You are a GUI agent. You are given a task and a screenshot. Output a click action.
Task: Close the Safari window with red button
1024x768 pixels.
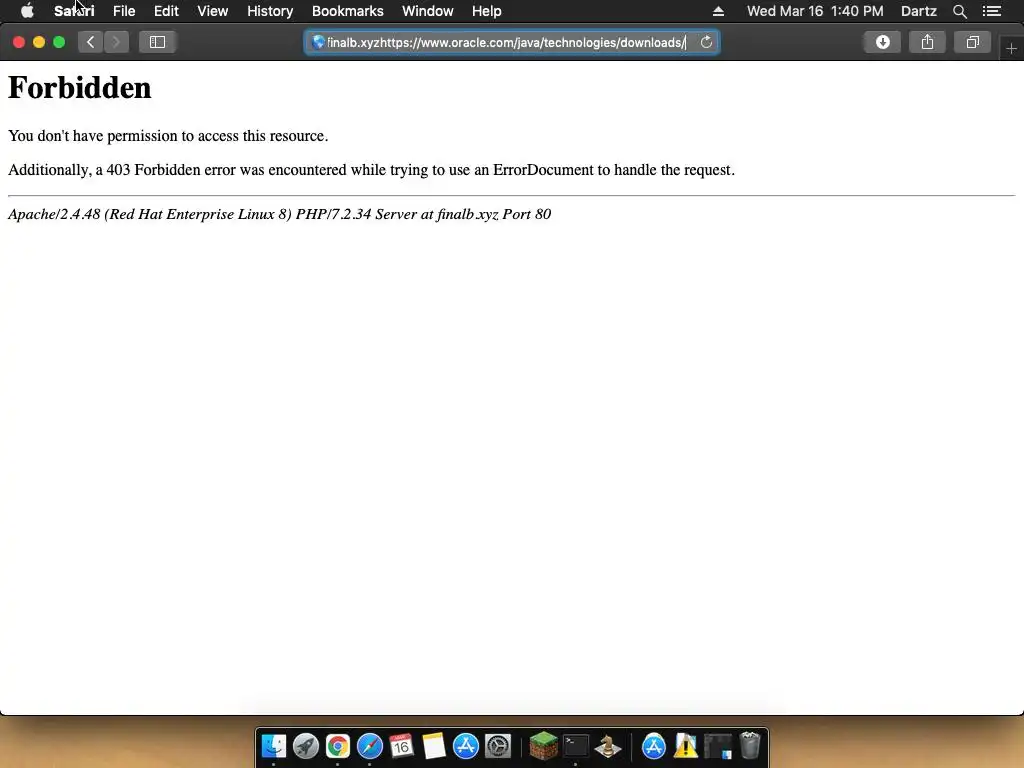[19, 42]
